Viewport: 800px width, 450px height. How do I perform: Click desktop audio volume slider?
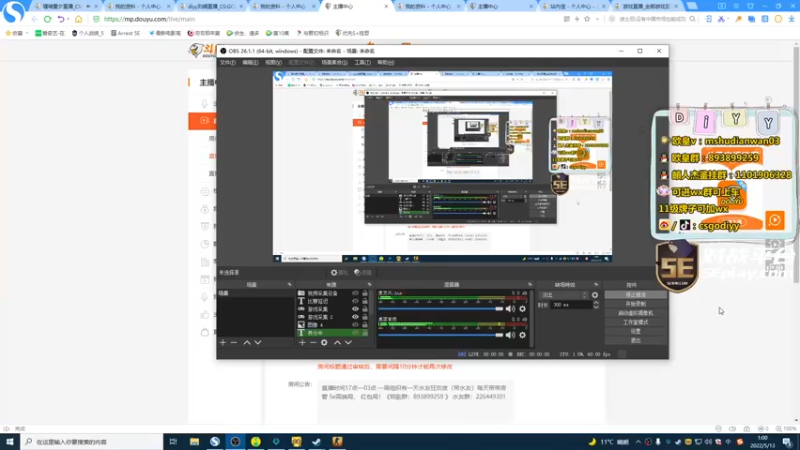coord(441,335)
